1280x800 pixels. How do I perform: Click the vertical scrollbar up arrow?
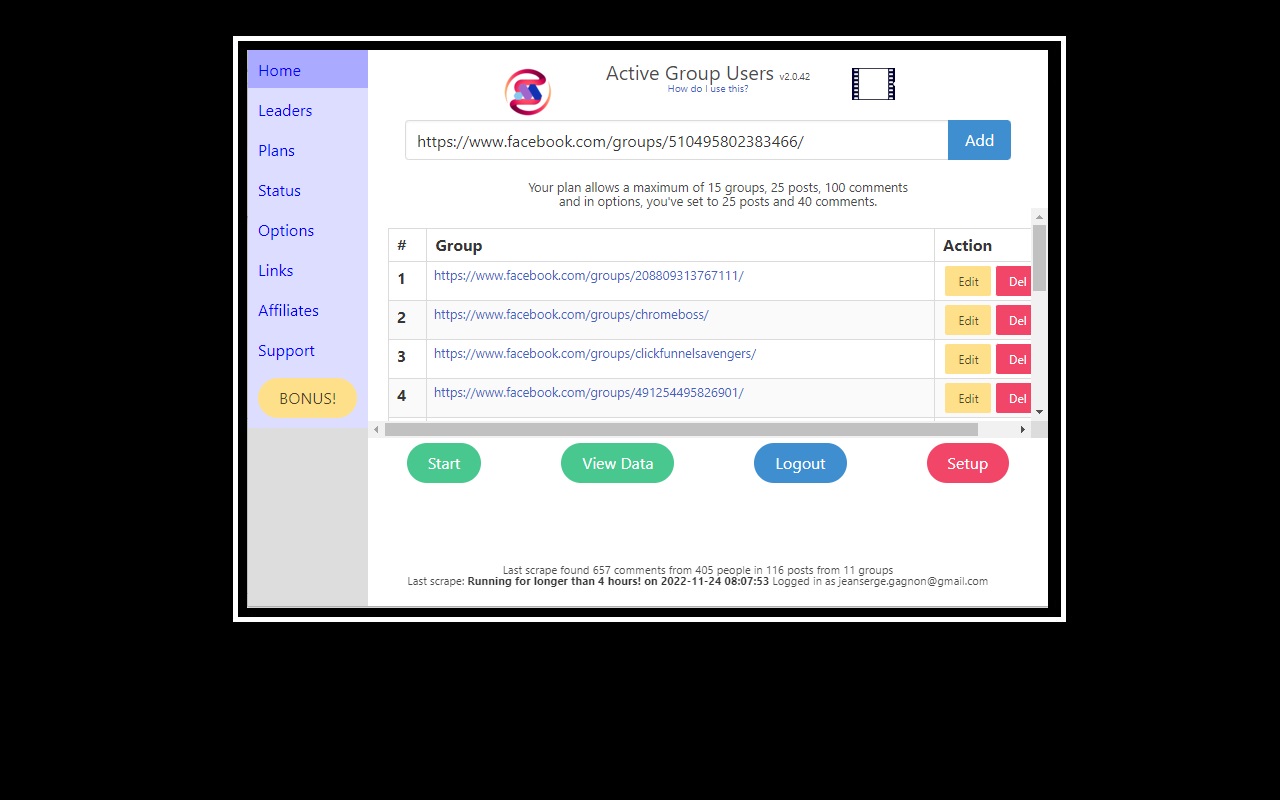(1039, 216)
